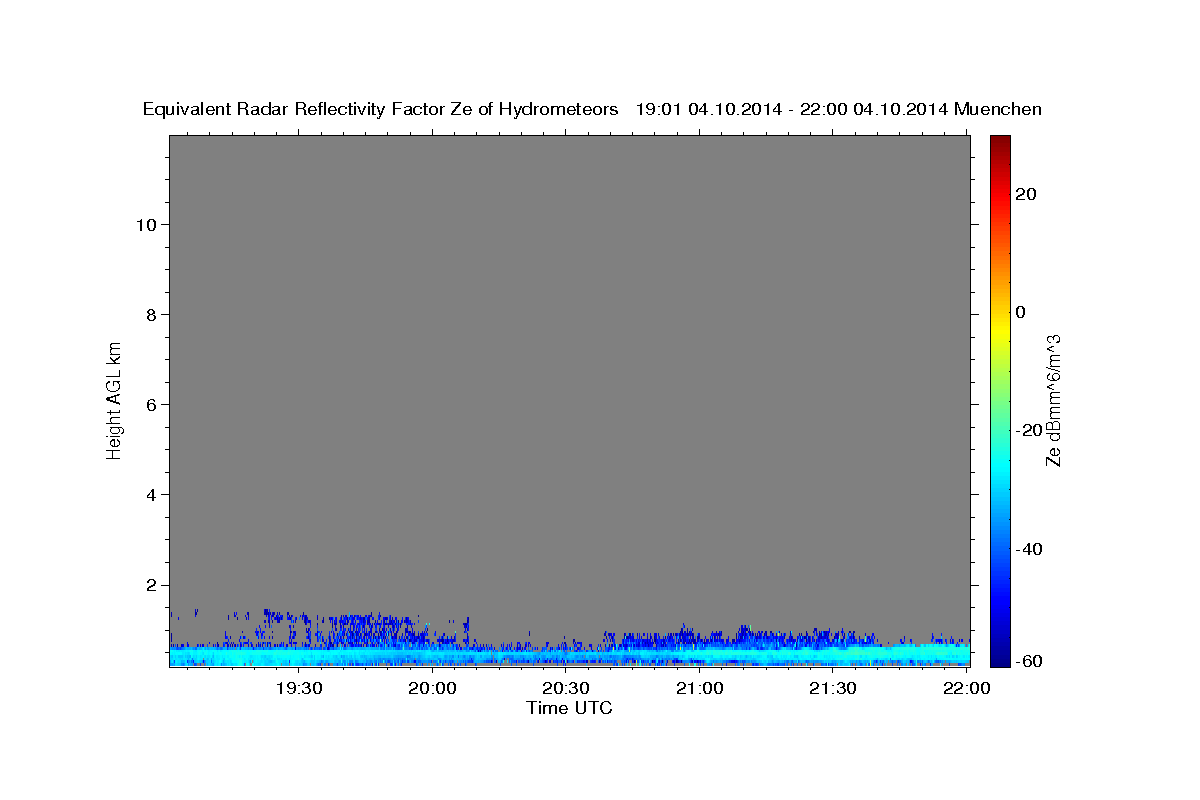
Task: Click the 20:00 time tick label
Action: coord(432,688)
